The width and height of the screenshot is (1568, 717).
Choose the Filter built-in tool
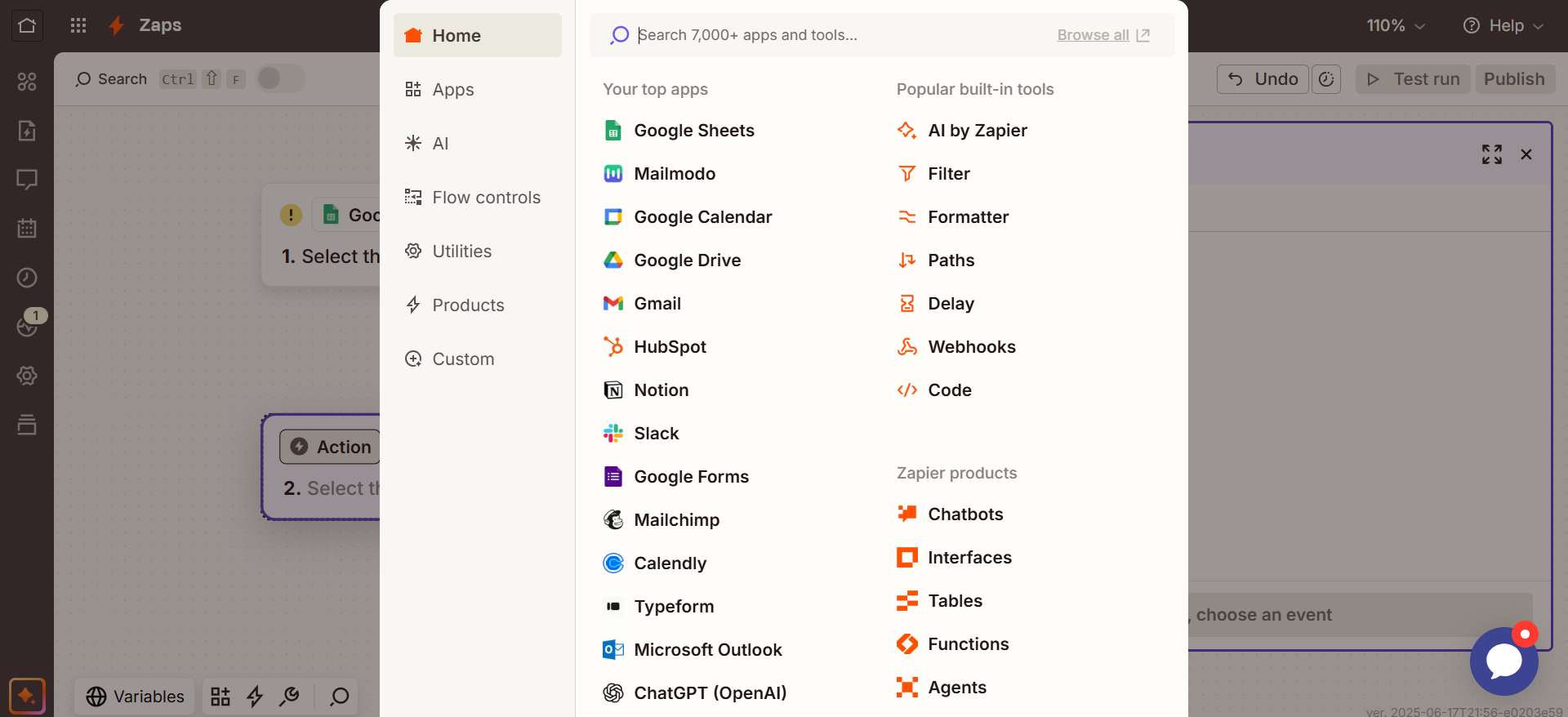point(933,174)
